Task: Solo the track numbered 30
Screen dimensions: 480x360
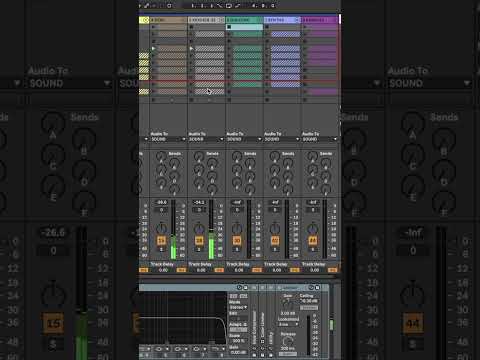Action: (237, 249)
